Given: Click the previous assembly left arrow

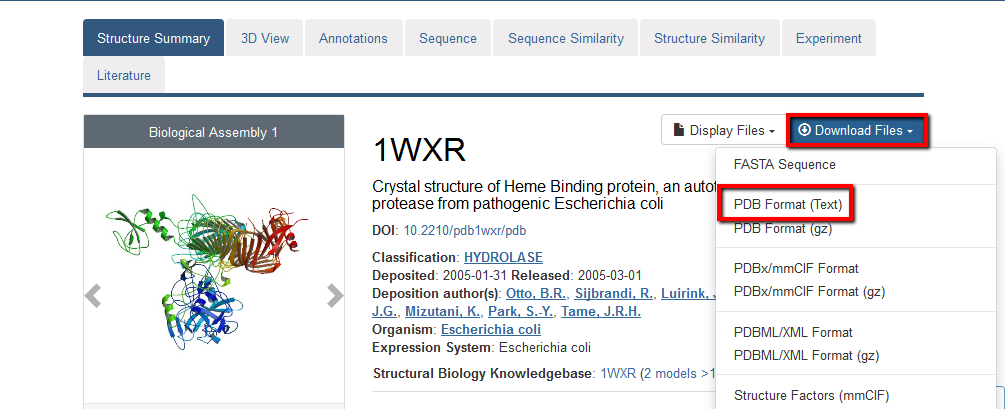Looking at the screenshot, I should (93, 295).
